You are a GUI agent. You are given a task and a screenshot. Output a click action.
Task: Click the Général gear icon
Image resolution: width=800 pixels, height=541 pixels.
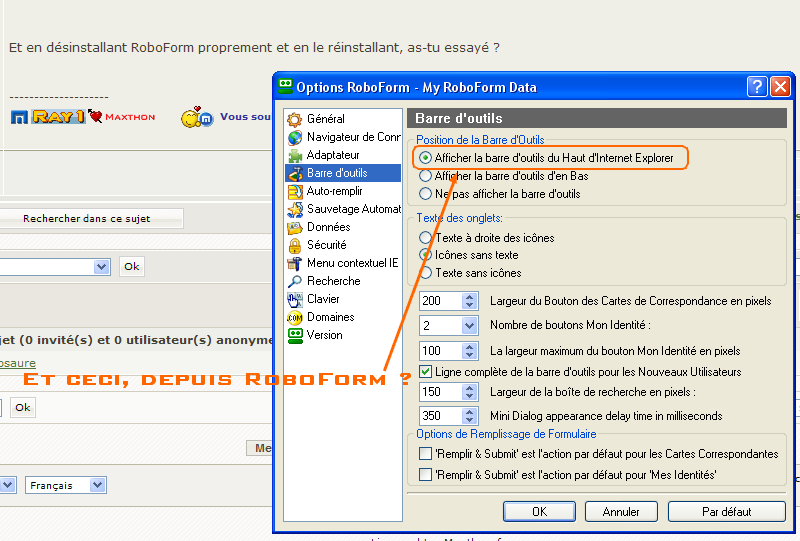pos(294,119)
